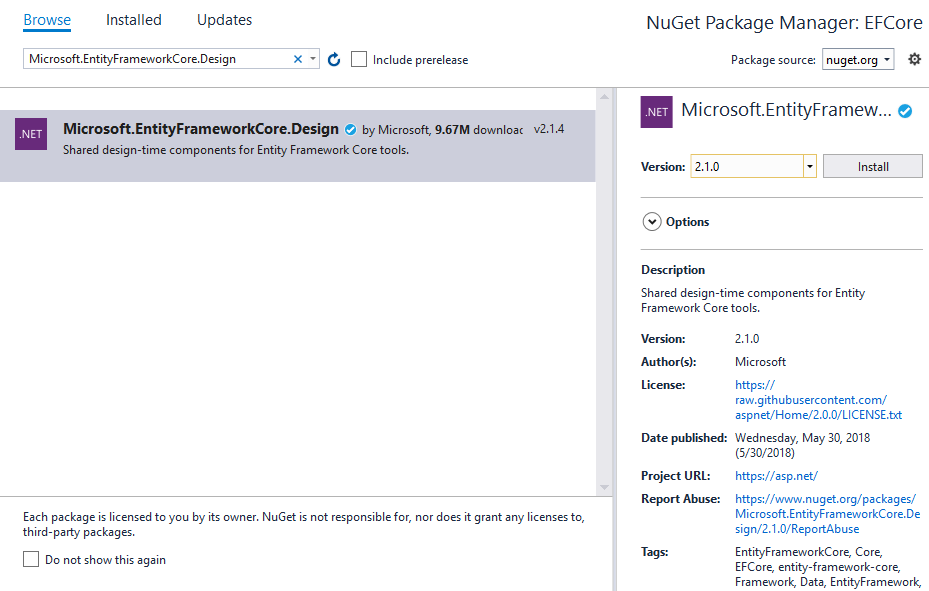Click the Install button
929x591 pixels.
click(873, 166)
